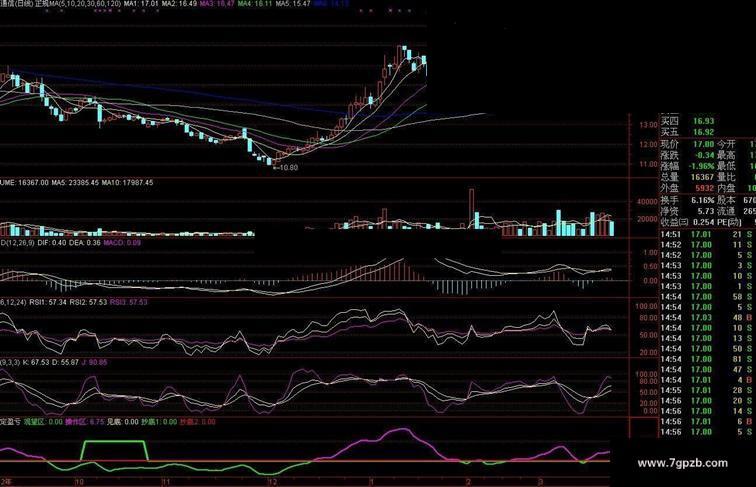Click the purple 操作区 indicator label
Screen dimensions: 756x487
pos(85,422)
